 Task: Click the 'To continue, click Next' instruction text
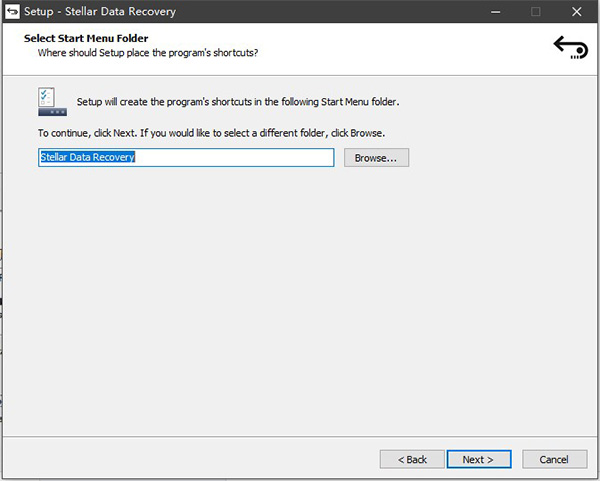[x=211, y=132]
